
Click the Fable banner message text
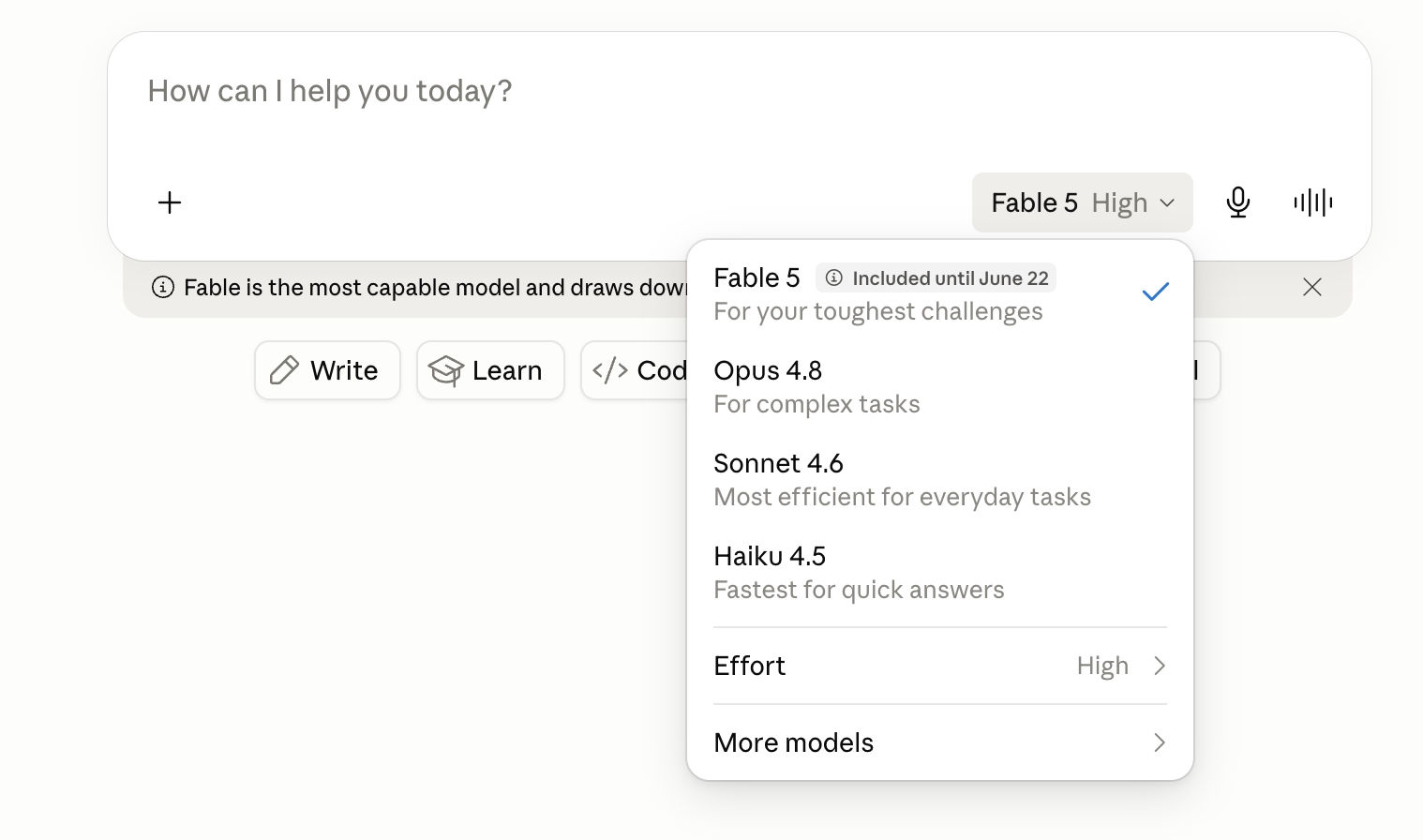[x=436, y=287]
